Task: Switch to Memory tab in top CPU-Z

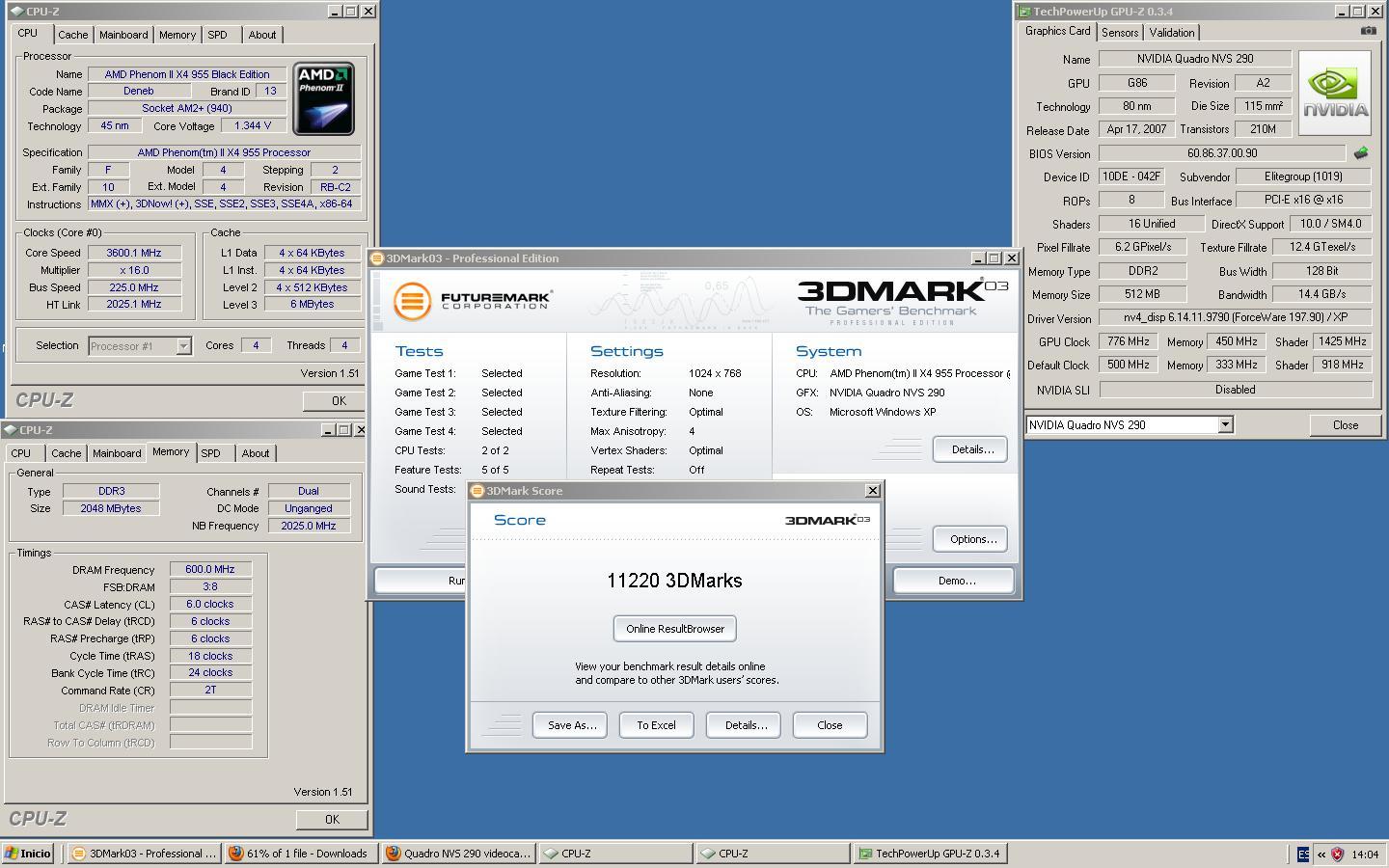Action: [177, 35]
